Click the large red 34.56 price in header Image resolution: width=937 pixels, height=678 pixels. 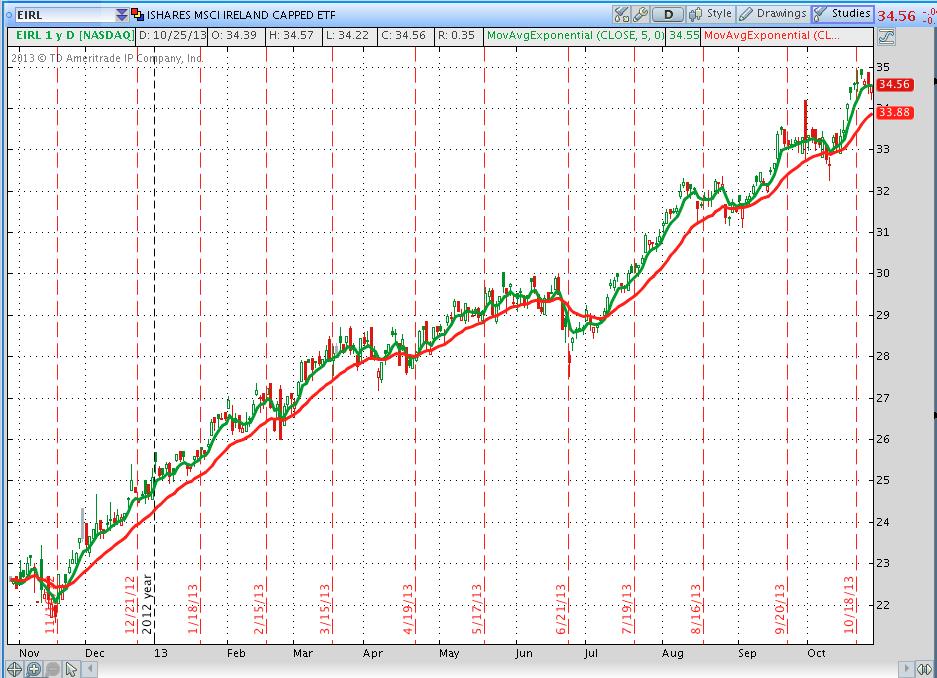click(896, 16)
